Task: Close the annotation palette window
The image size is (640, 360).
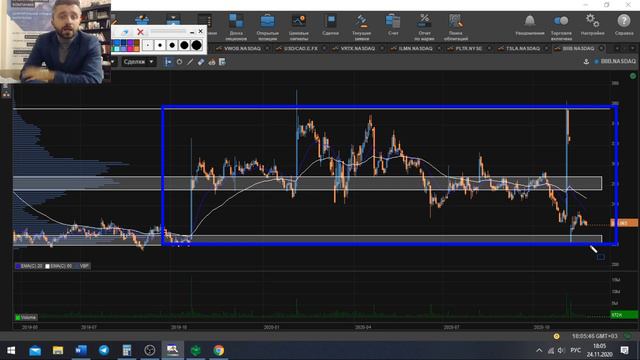Action: tap(200, 31)
